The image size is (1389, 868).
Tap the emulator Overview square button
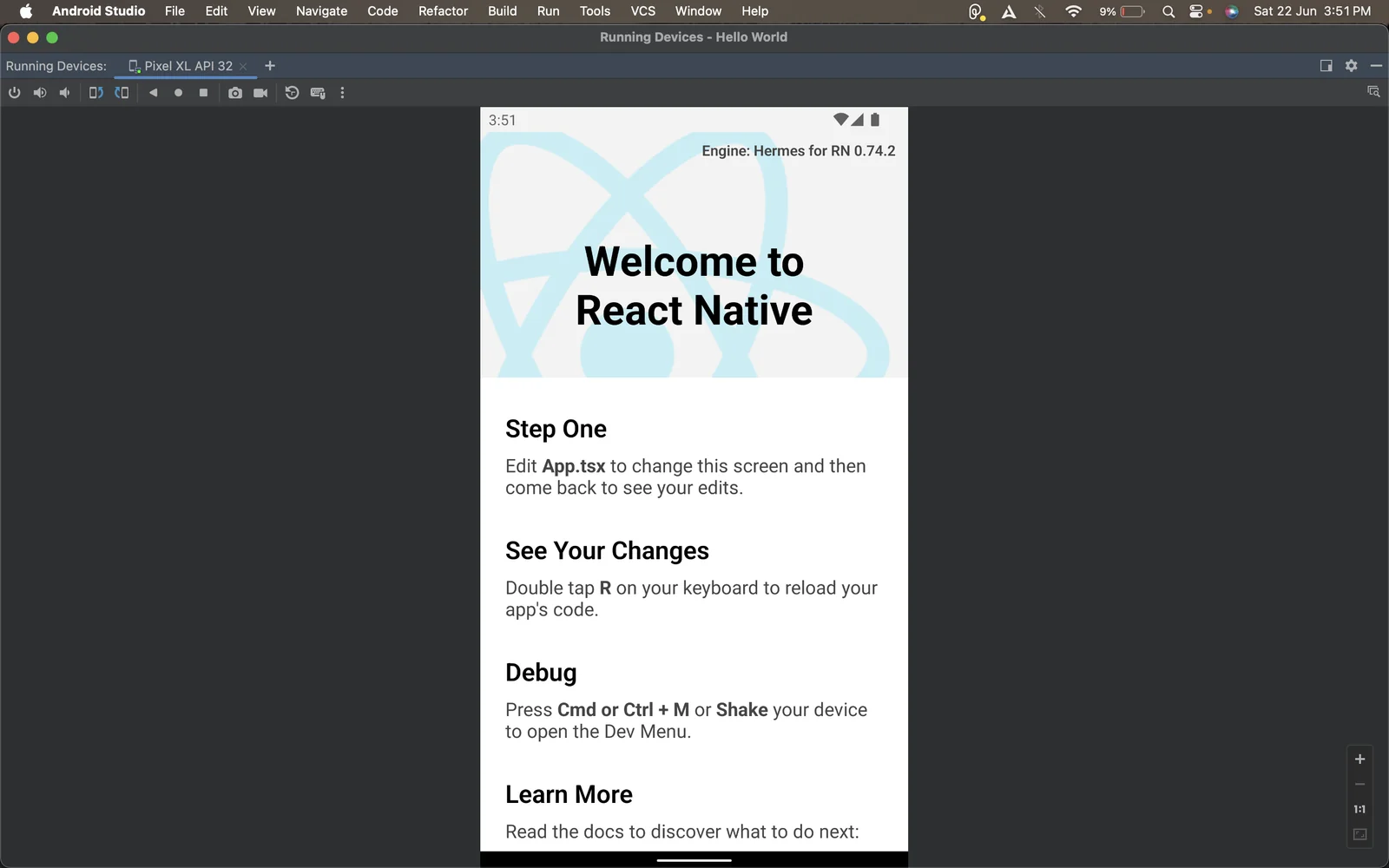(x=203, y=93)
